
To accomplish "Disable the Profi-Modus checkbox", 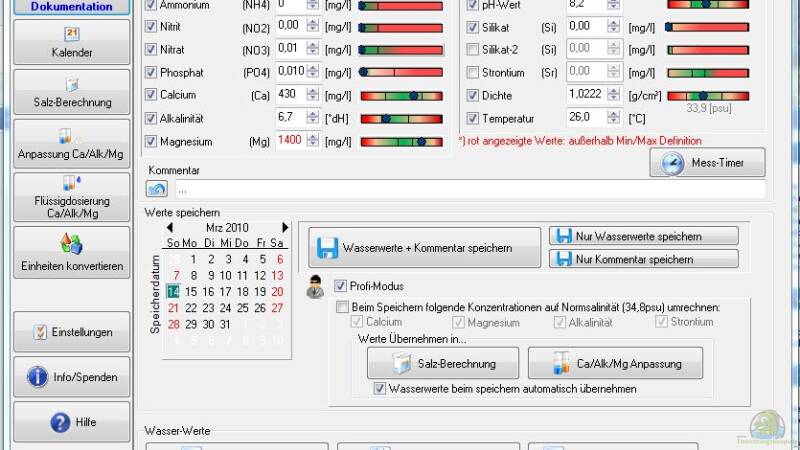I will (341, 285).
